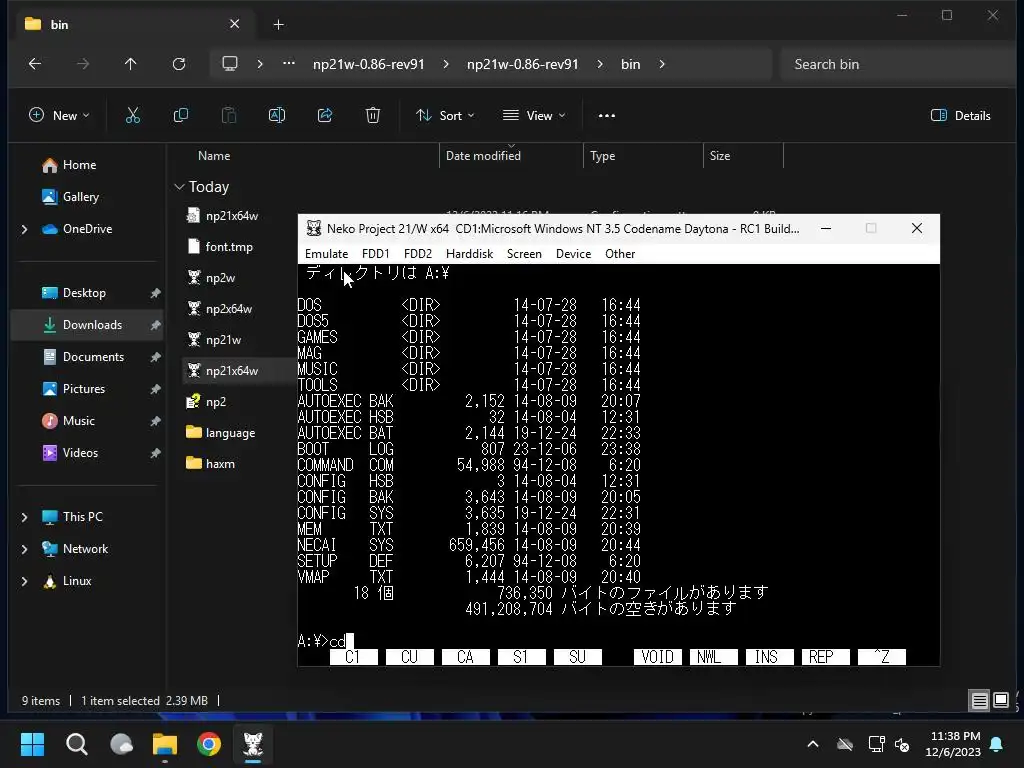Viewport: 1024px width, 768px height.
Task: Open the notification bell
Action: 997,744
